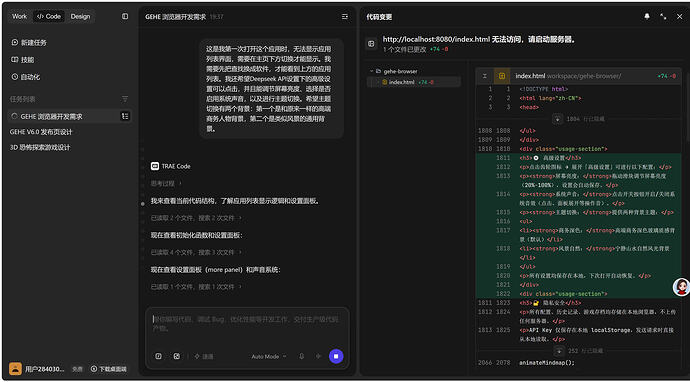Click the diamond option next to input icons
Image resolution: width=690 pixels, height=382 pixels.
point(204,356)
